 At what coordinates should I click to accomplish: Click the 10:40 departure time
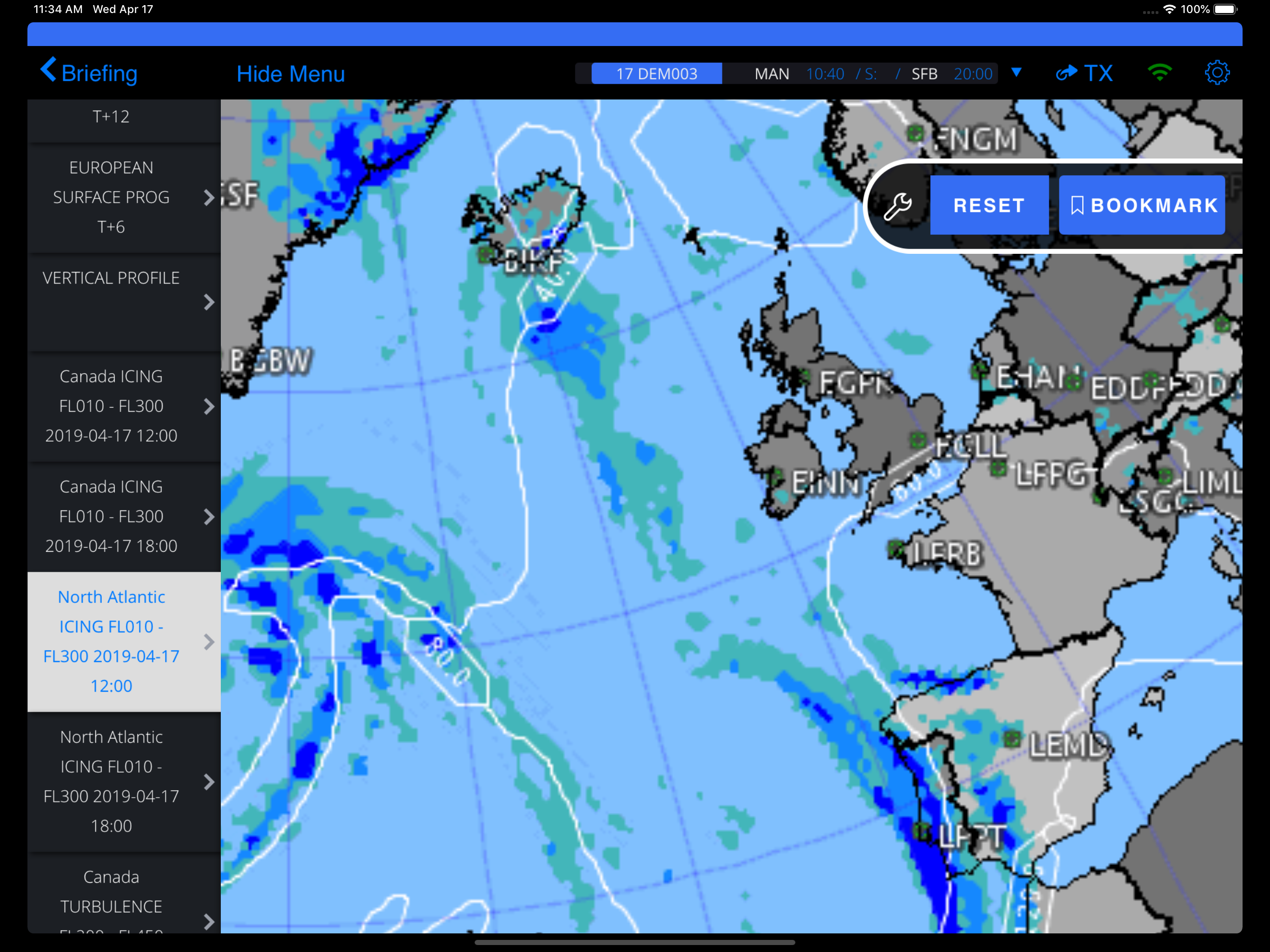point(825,73)
